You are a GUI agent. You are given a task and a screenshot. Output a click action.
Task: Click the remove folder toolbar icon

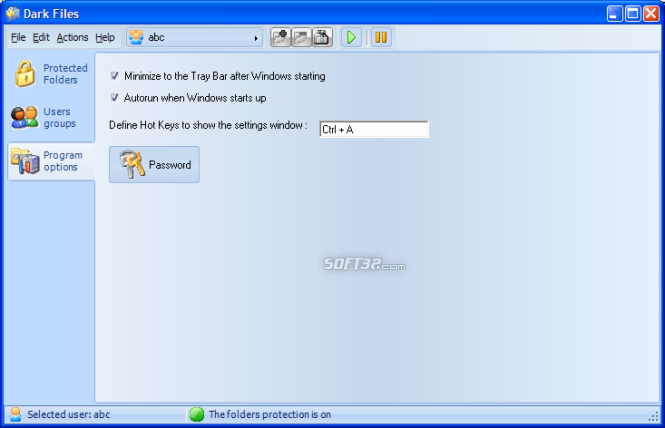click(302, 37)
